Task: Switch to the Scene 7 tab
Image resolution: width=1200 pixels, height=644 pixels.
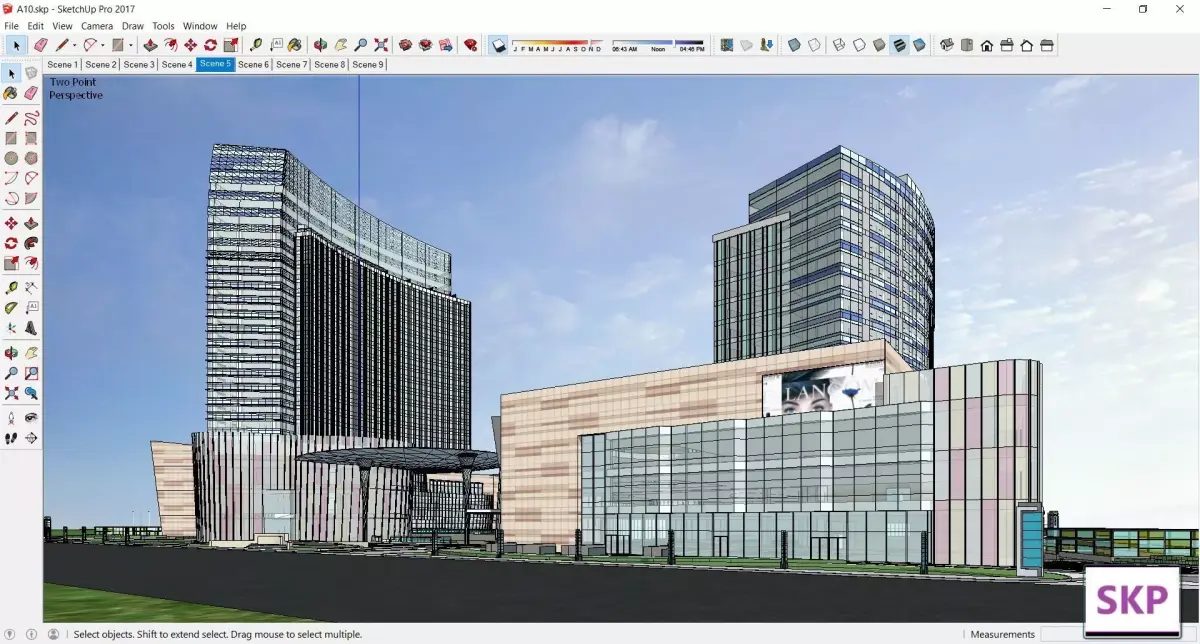Action: click(292, 64)
